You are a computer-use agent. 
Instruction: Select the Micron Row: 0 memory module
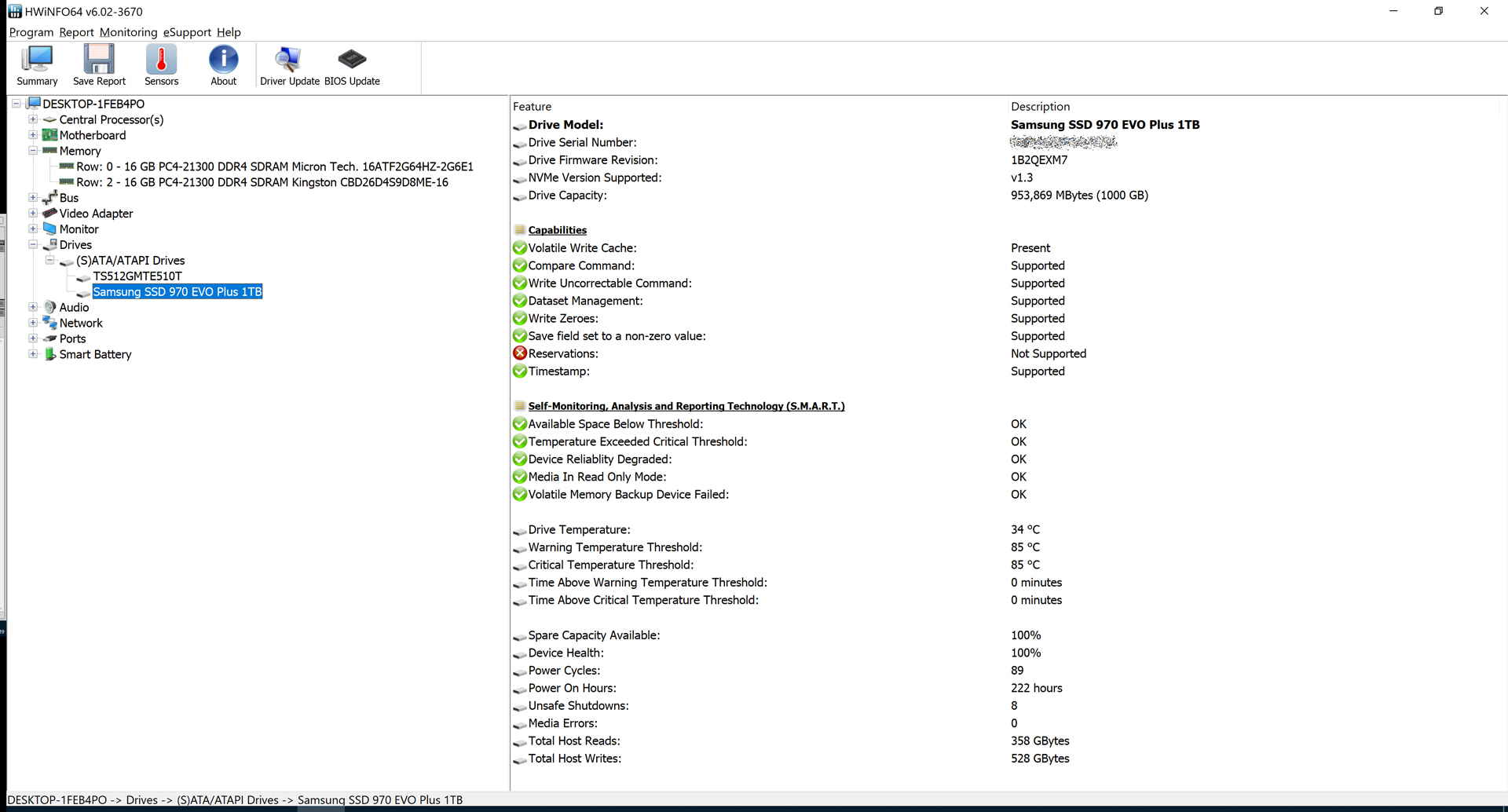click(275, 166)
